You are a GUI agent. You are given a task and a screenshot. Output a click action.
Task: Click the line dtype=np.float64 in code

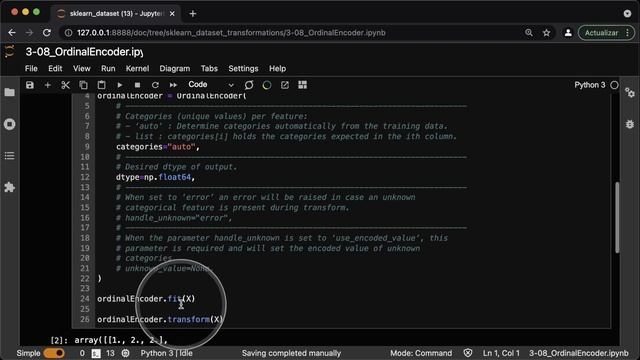155,177
